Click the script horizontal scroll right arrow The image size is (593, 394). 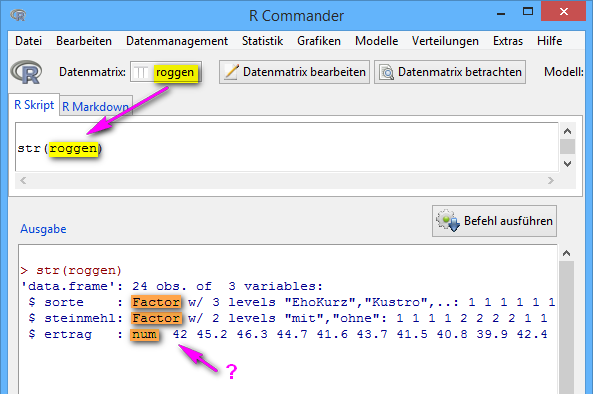[551, 181]
